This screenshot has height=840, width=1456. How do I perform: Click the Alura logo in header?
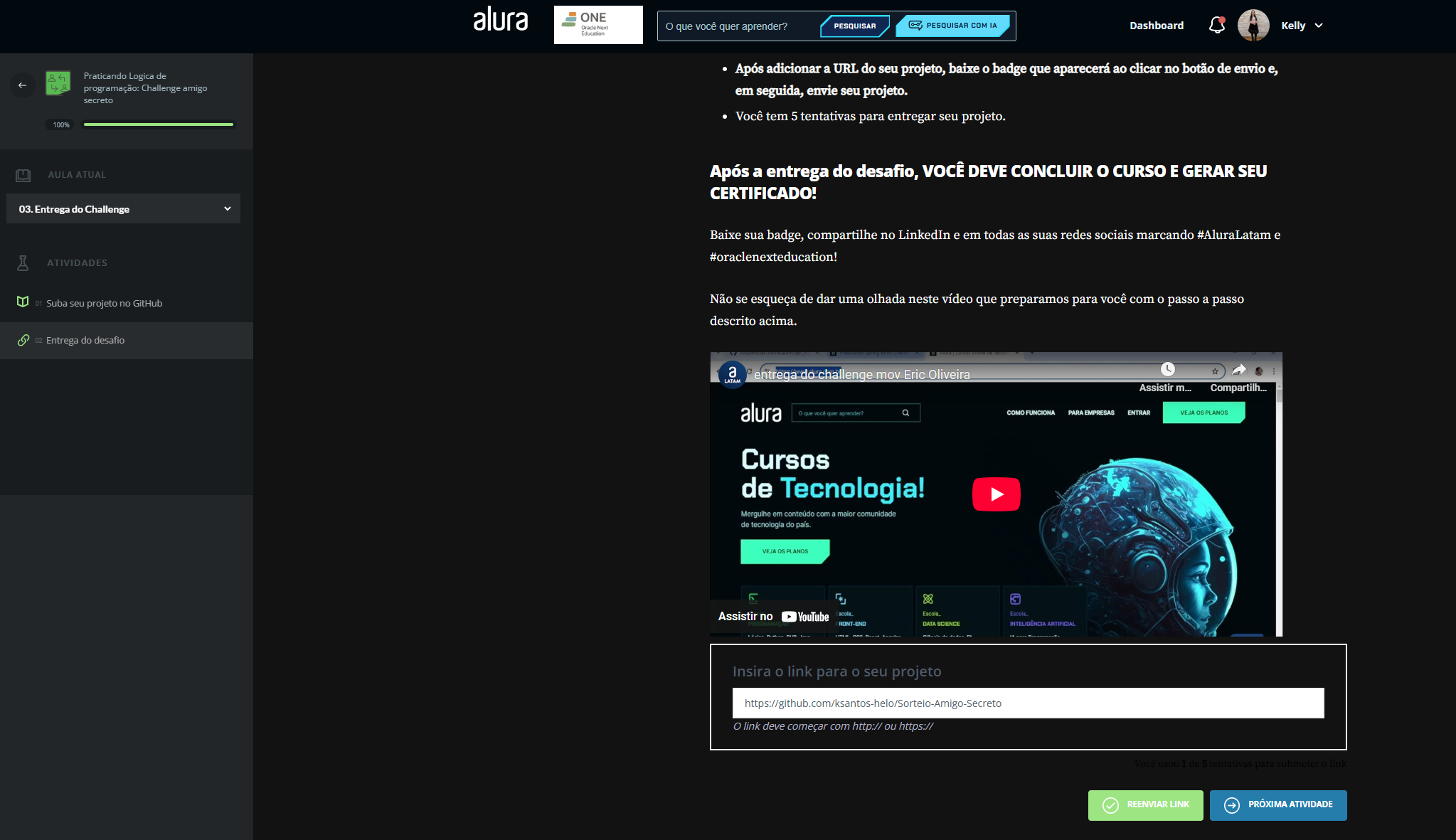[x=501, y=20]
